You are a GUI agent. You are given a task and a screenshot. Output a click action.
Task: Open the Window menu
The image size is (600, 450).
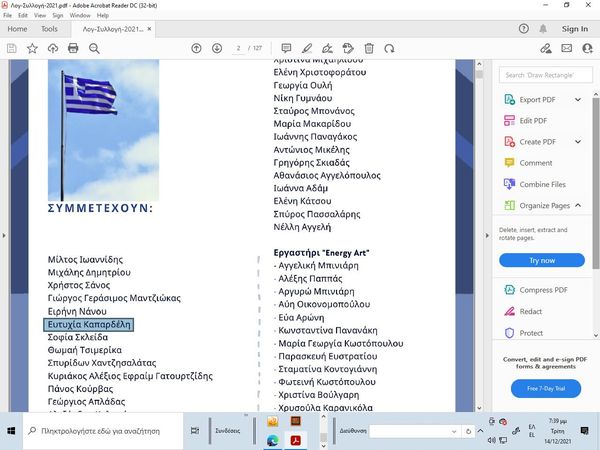click(80, 15)
